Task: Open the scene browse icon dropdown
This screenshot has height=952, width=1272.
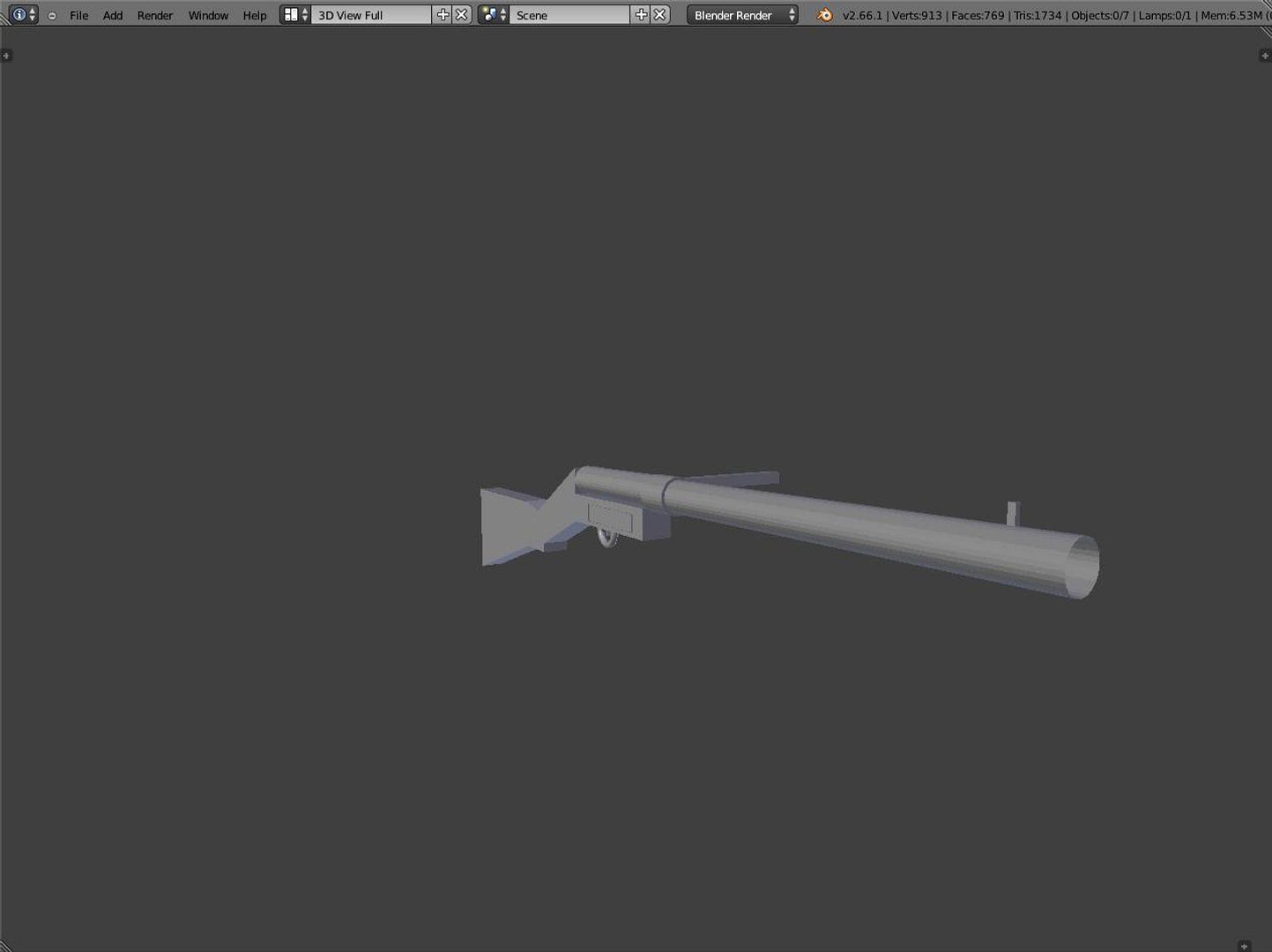Action: click(494, 15)
